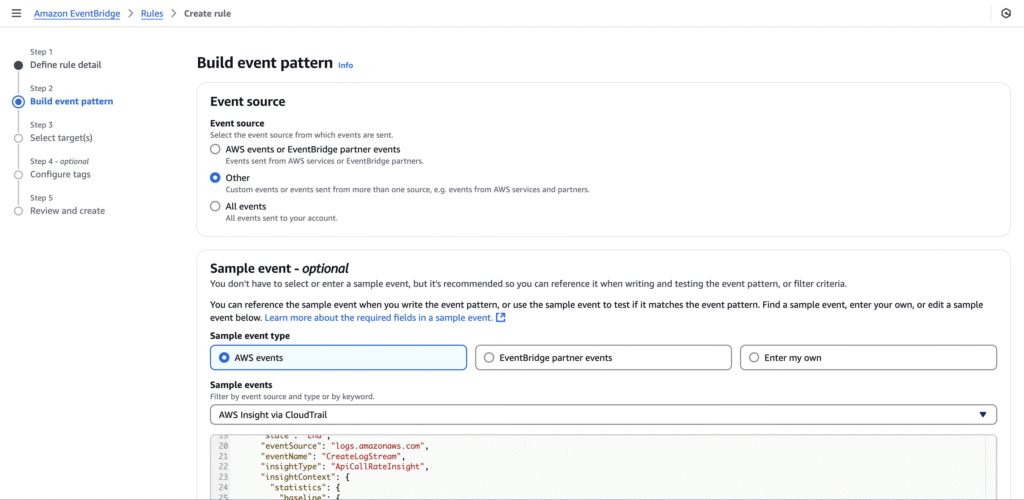This screenshot has height=500, width=1024.
Task: Click the Event source section heading
Action: (x=248, y=101)
